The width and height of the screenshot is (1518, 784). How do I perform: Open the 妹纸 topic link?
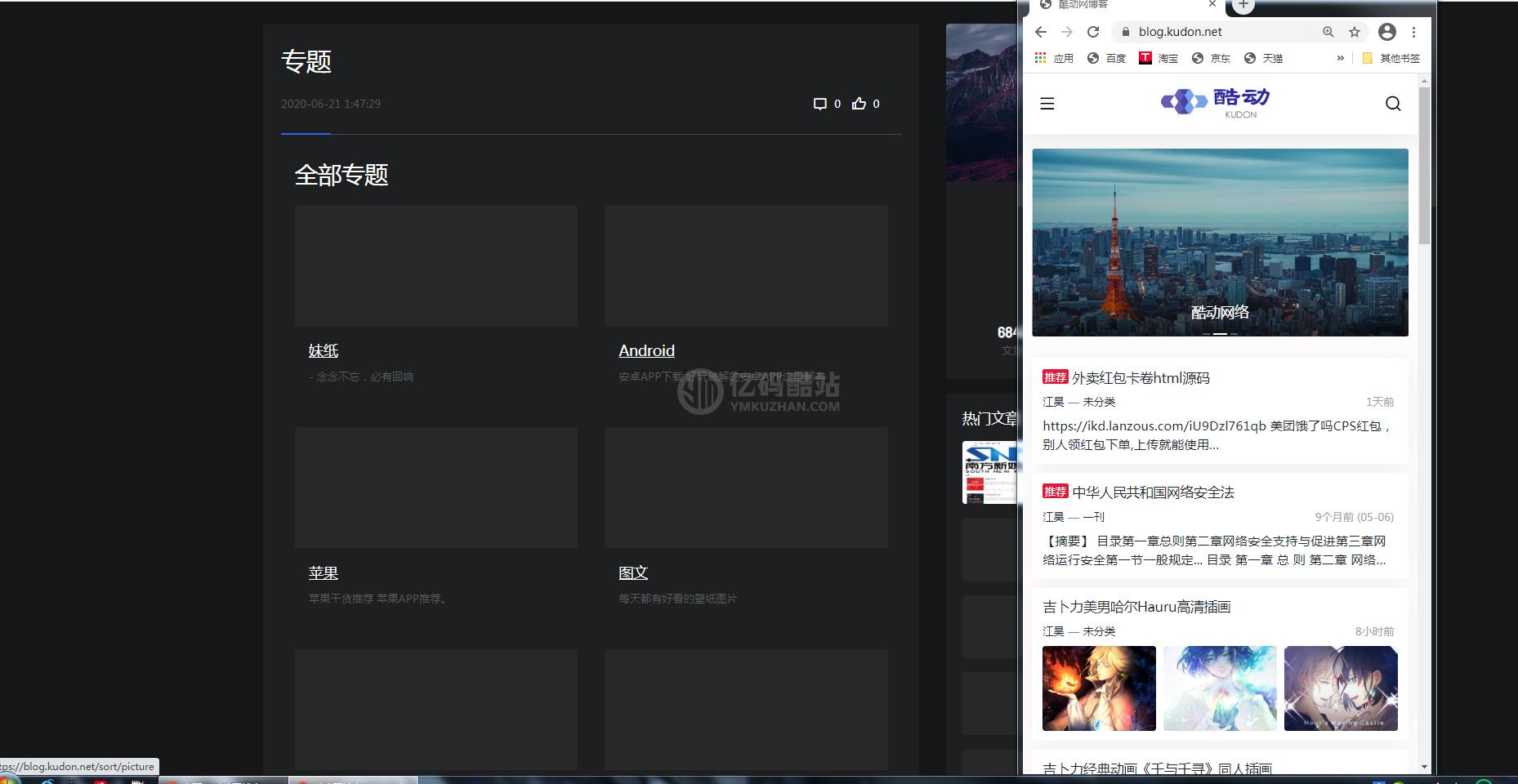point(323,350)
